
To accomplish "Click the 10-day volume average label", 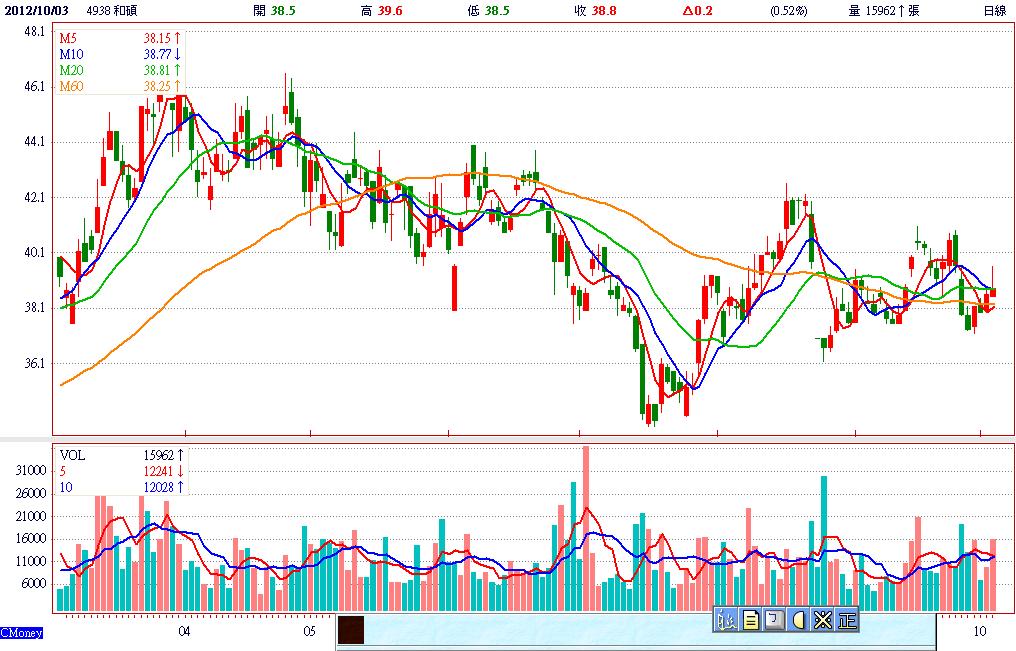I will pyautogui.click(x=67, y=487).
